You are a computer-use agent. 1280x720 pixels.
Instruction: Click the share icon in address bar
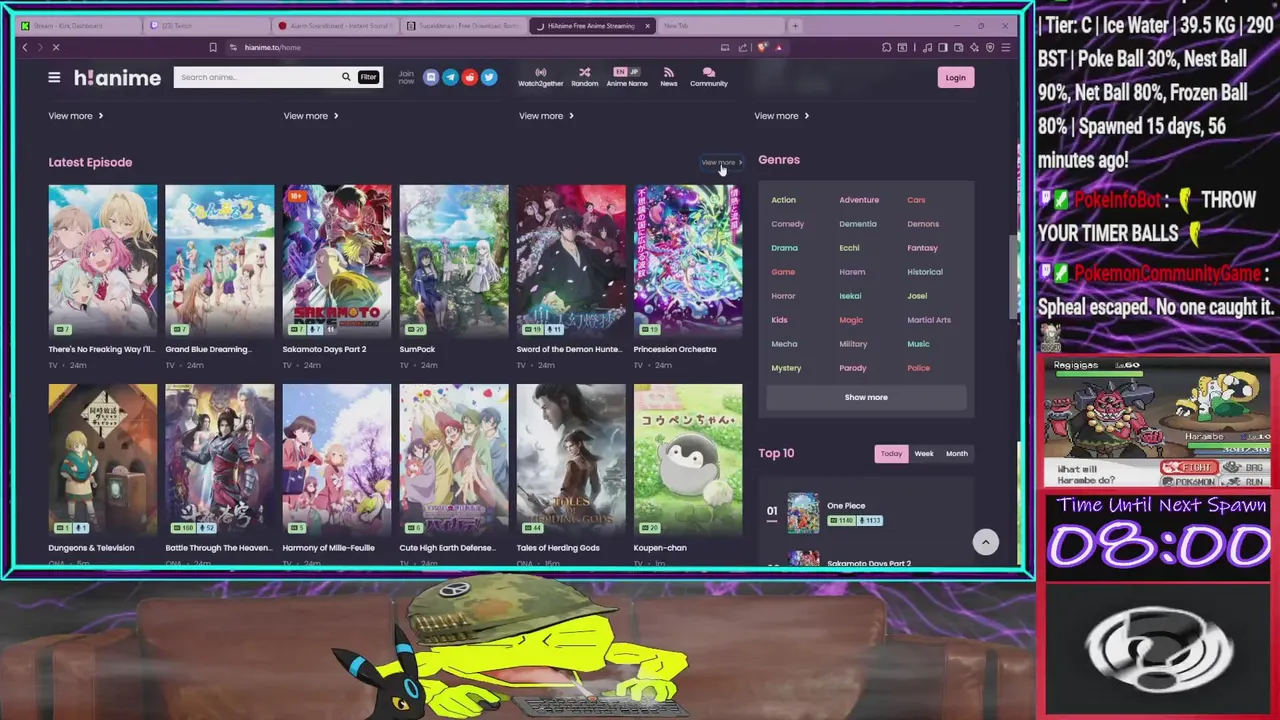coord(743,47)
